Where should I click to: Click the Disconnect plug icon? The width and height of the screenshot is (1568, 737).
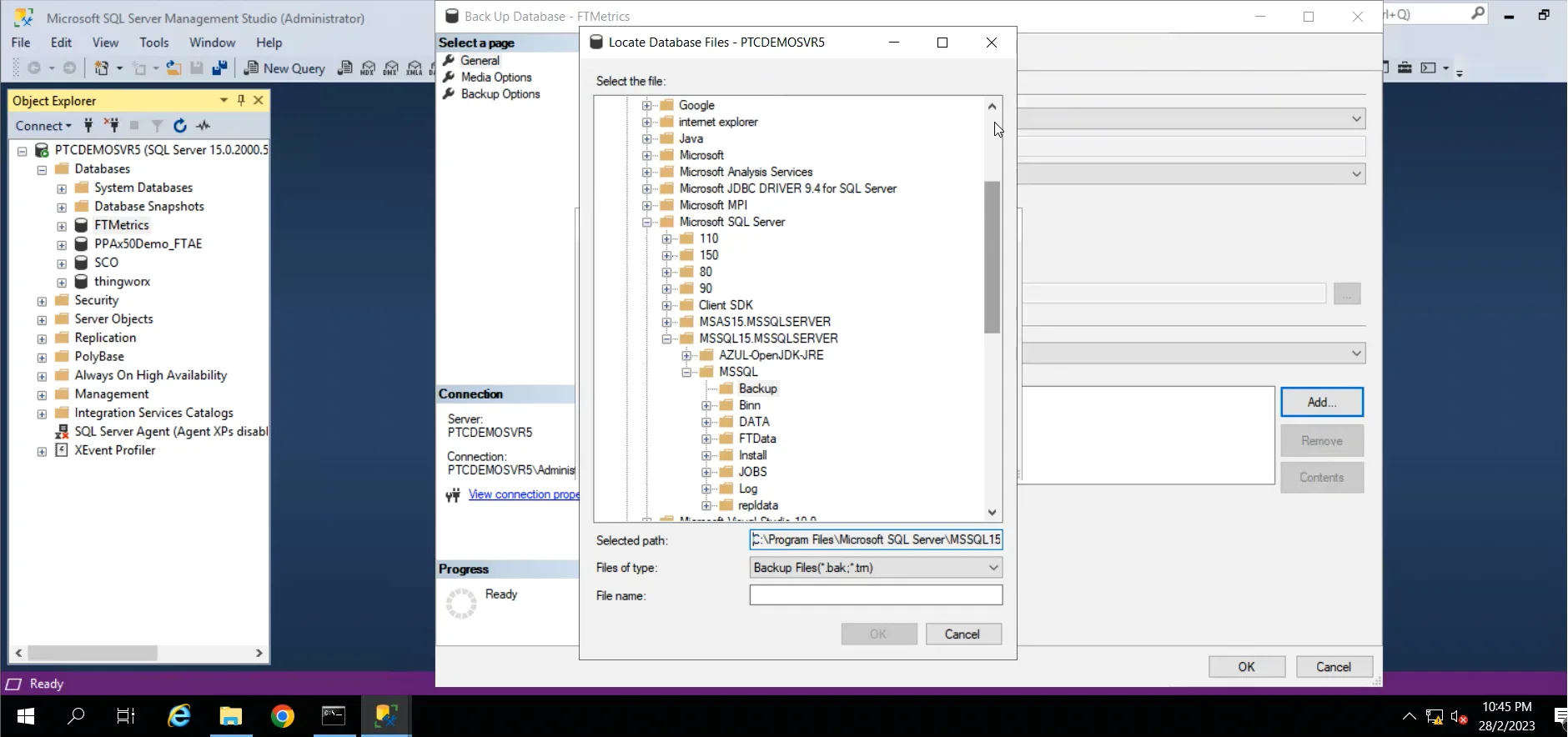coord(111,126)
